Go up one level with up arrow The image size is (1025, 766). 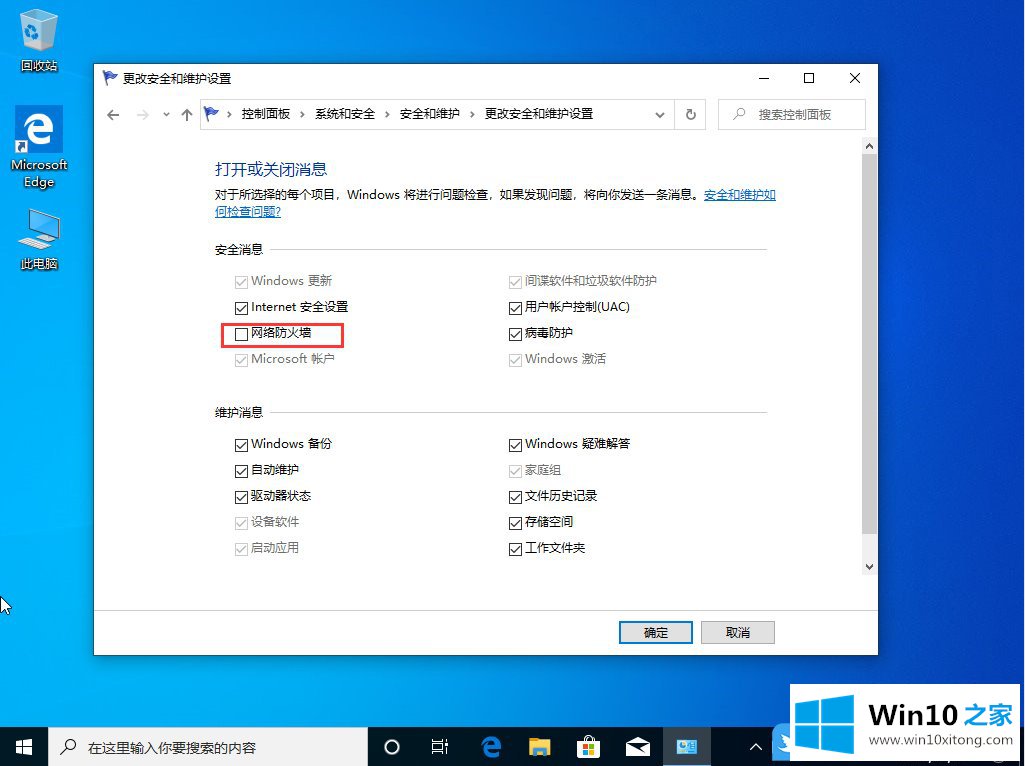(187, 115)
